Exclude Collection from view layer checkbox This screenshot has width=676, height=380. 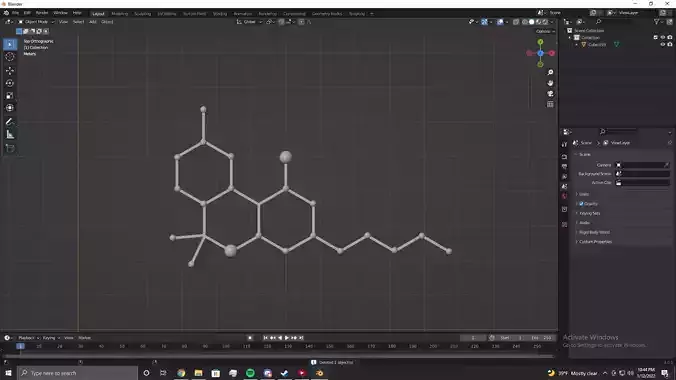(x=656, y=38)
